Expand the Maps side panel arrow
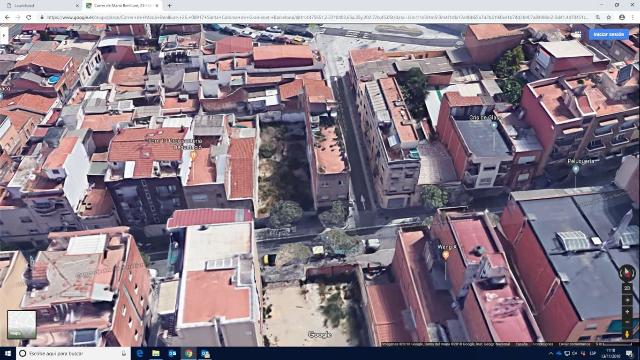The width and height of the screenshot is (640, 360). 4,36
